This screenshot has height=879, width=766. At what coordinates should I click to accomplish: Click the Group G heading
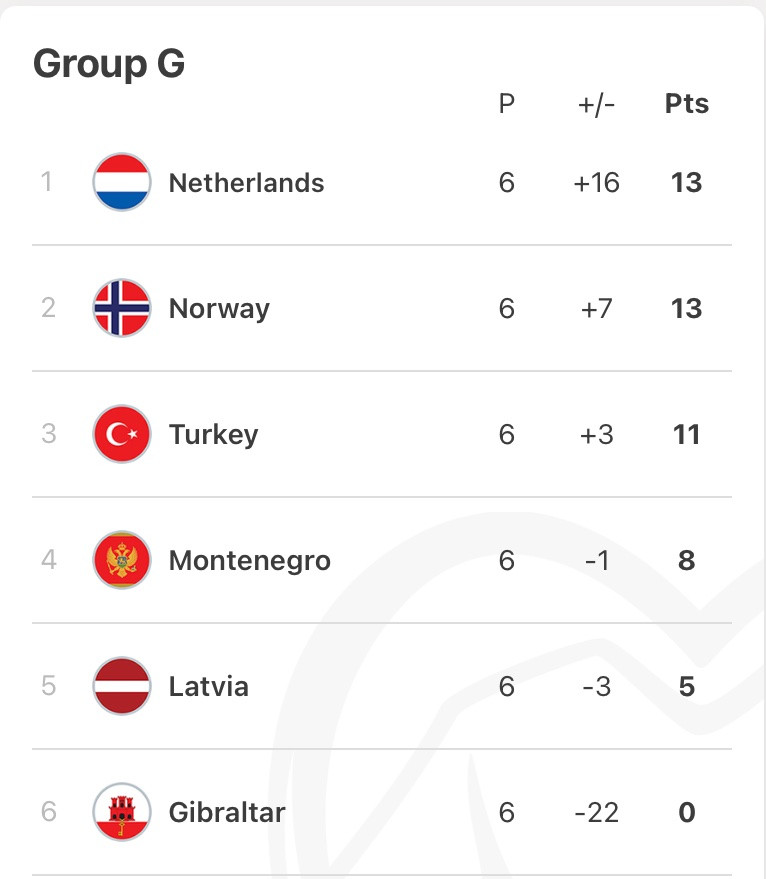(x=109, y=64)
